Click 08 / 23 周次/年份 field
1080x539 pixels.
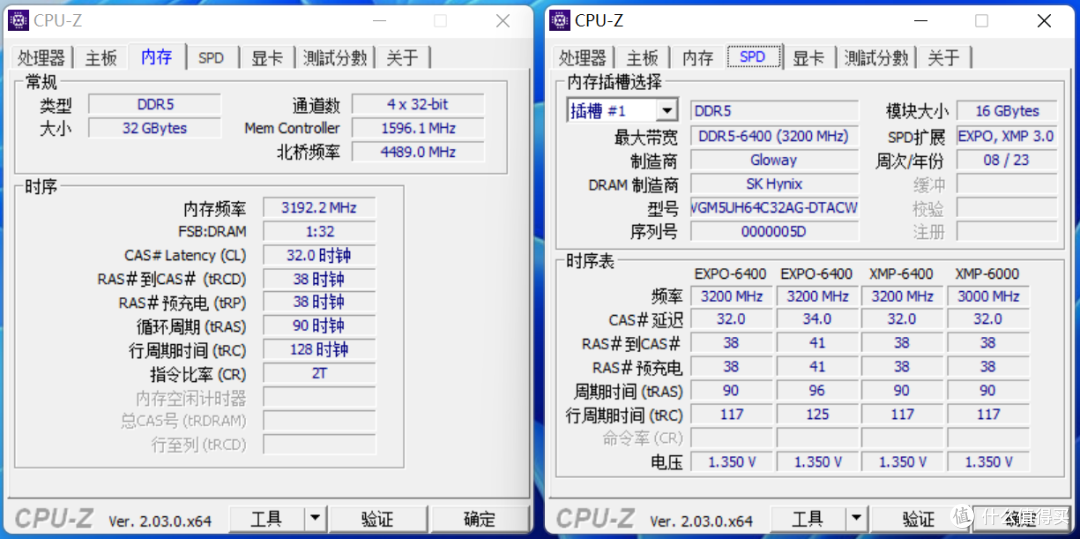click(x=1006, y=160)
